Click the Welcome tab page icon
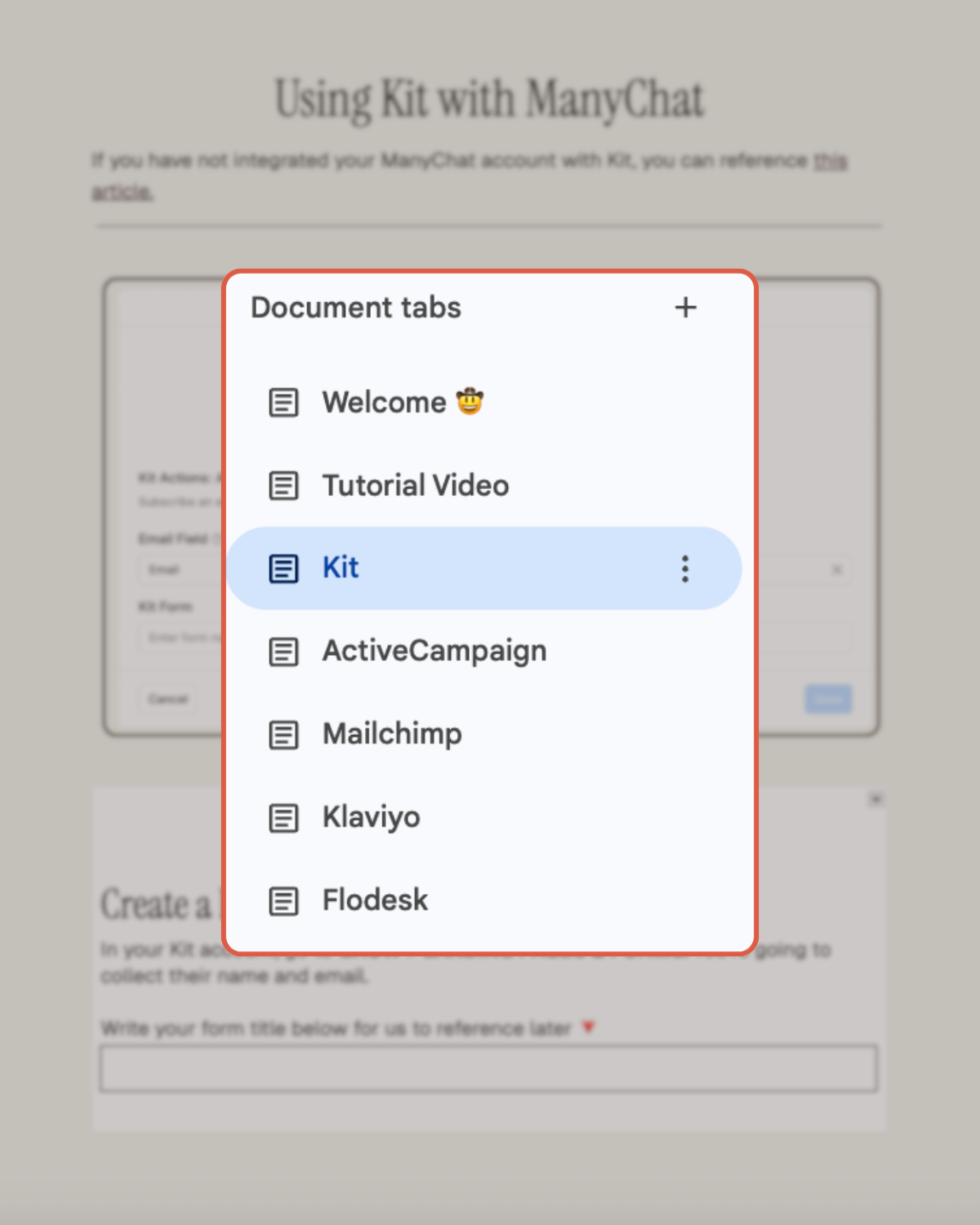Screen dimensions: 980x1225 pyautogui.click(x=283, y=402)
